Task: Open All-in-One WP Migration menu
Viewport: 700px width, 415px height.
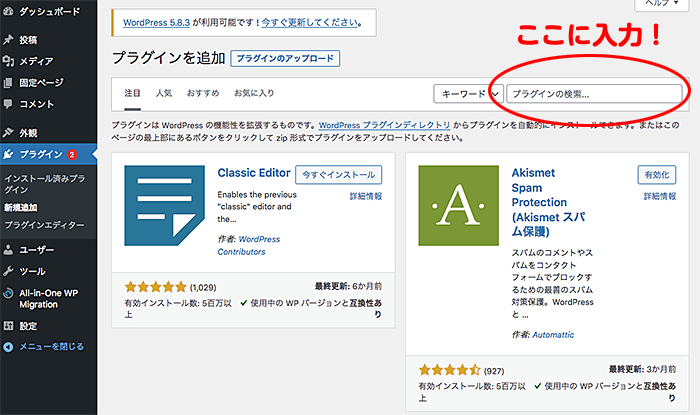Action: coord(49,299)
